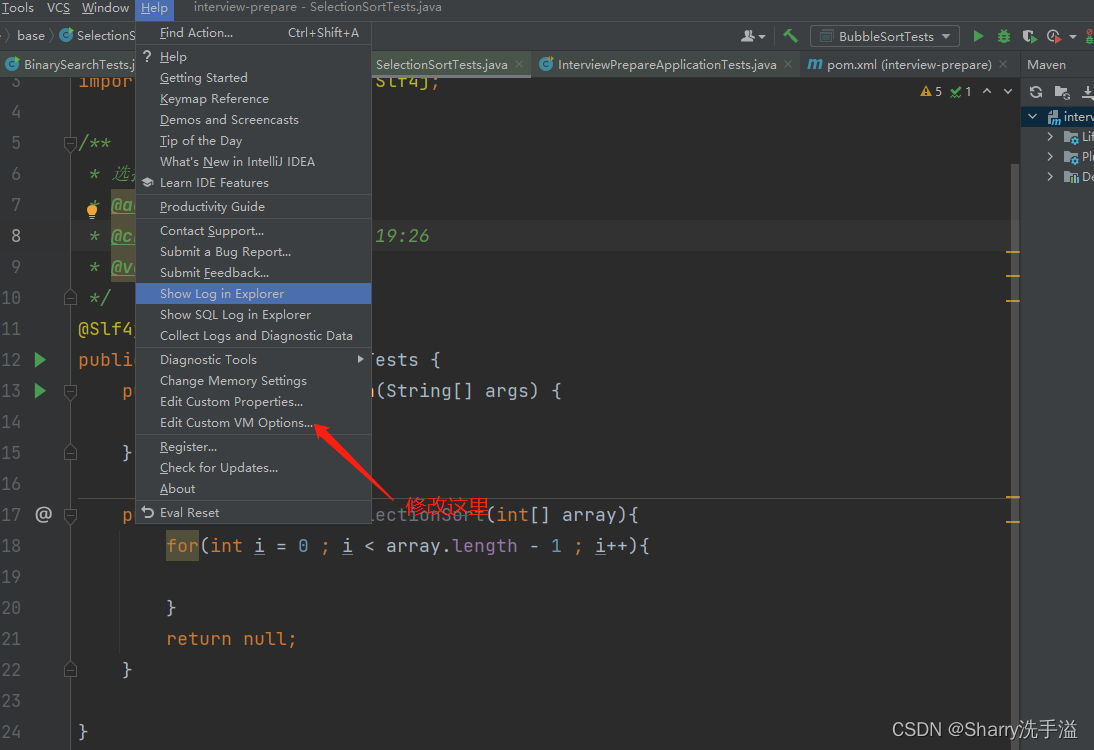The height and width of the screenshot is (750, 1094).
Task: Click the Maven tool window title
Action: [1046, 64]
